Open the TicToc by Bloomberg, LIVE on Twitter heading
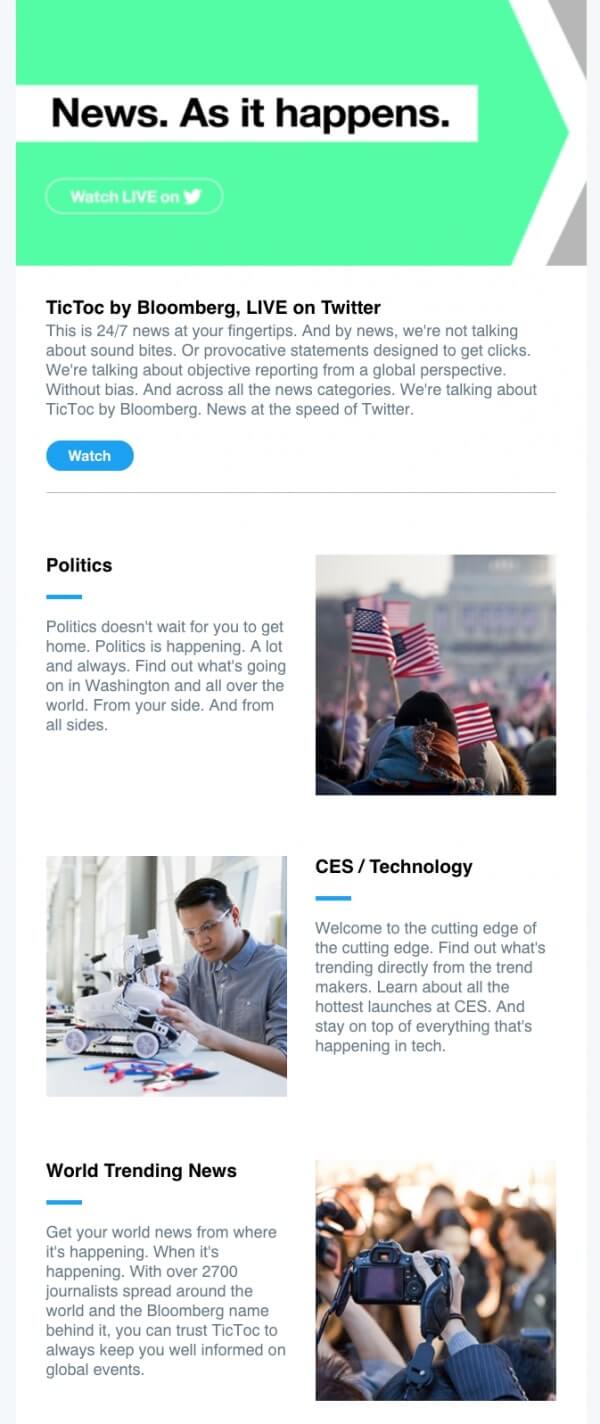The height and width of the screenshot is (1424, 600). coord(213,308)
